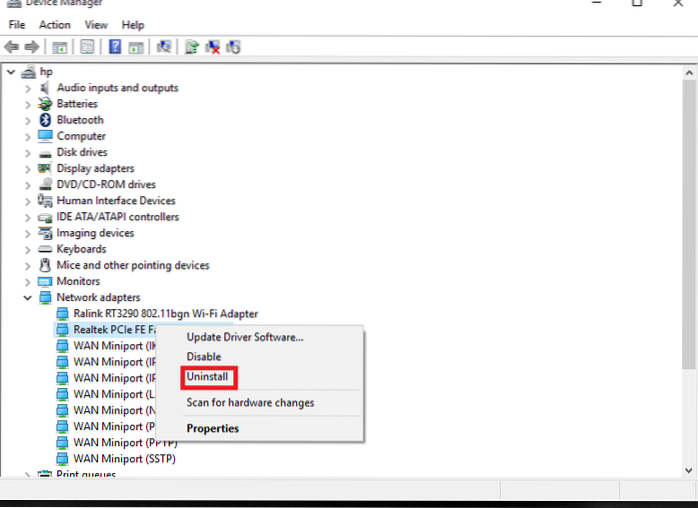Viewport: 698px width, 508px height.
Task: Click the blue Help question mark toolbar icon
Action: [x=115, y=47]
